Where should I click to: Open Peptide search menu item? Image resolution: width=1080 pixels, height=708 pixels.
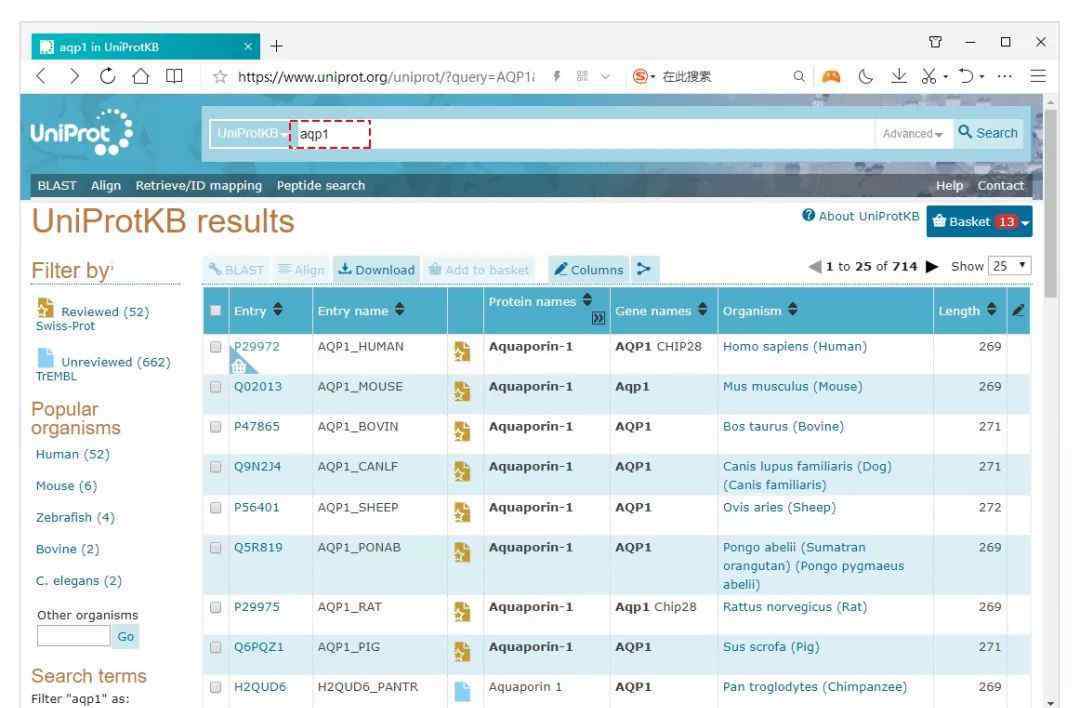click(321, 185)
